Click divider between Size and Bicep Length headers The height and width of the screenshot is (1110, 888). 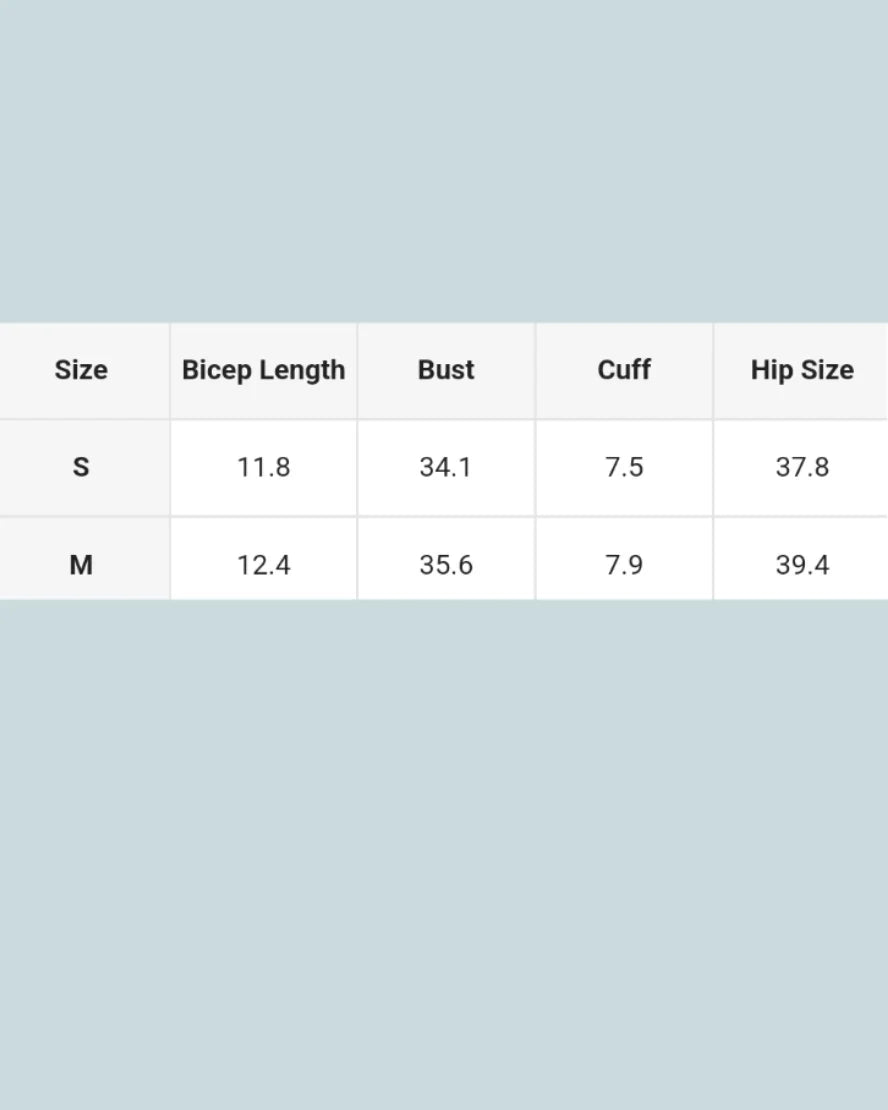click(170, 370)
